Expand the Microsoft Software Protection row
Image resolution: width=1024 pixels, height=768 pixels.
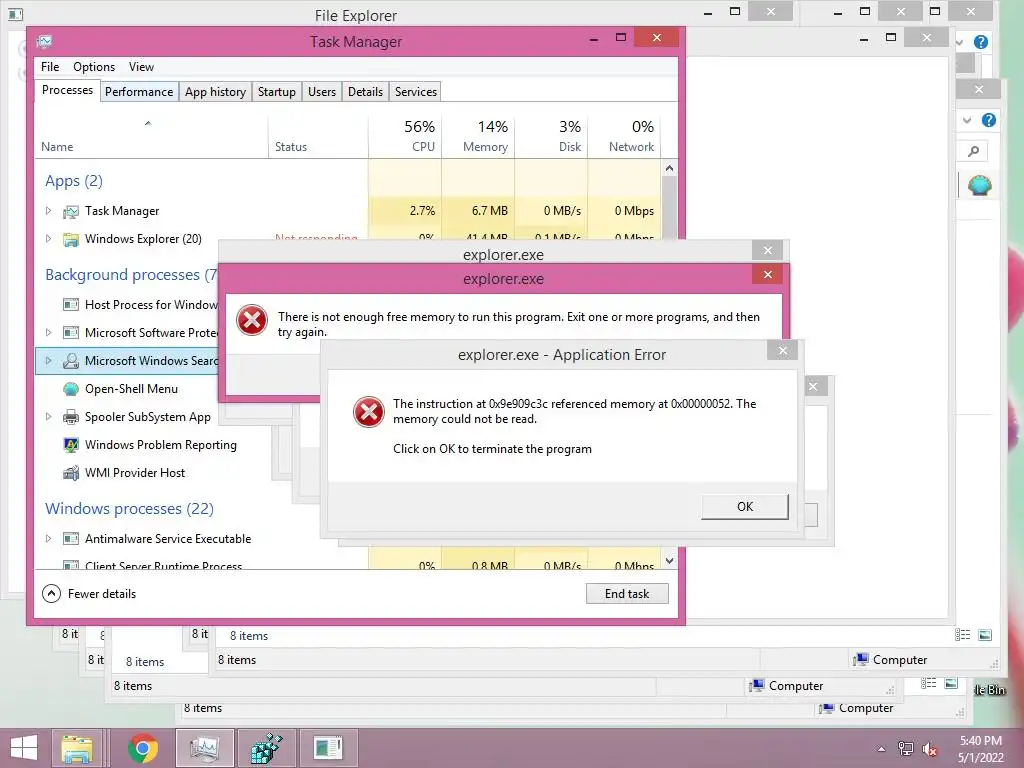pyautogui.click(x=48, y=332)
